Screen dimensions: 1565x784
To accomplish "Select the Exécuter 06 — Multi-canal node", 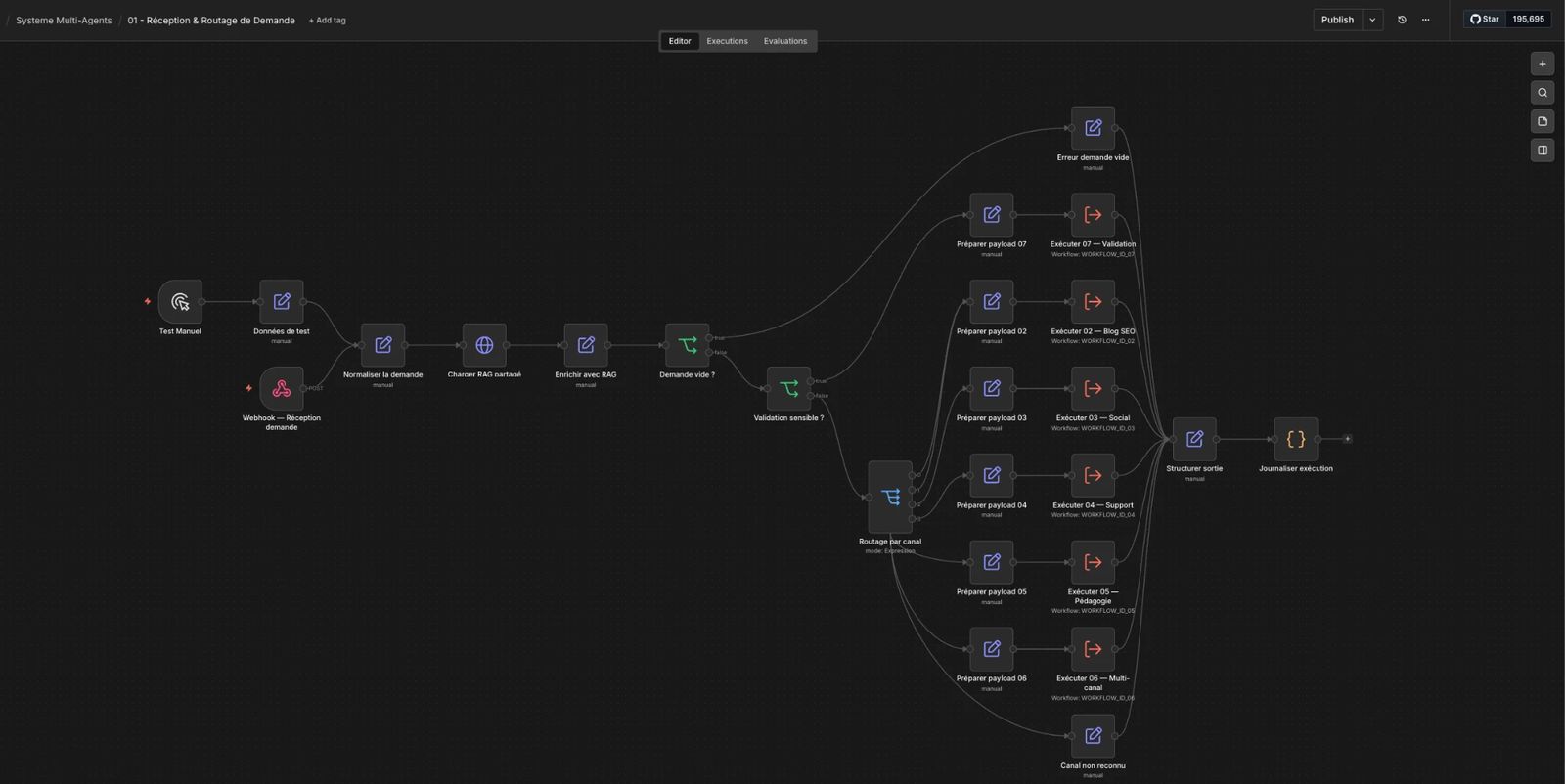I will point(1094,649).
